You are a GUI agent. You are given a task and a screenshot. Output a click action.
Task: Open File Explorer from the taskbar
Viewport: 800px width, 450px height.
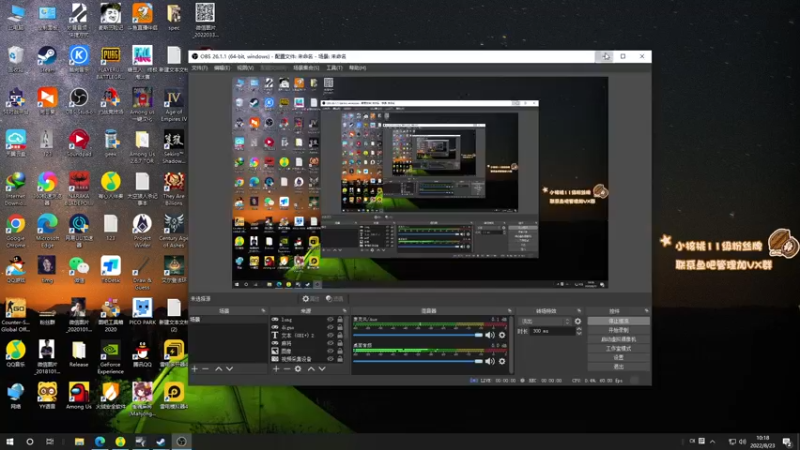click(x=79, y=441)
